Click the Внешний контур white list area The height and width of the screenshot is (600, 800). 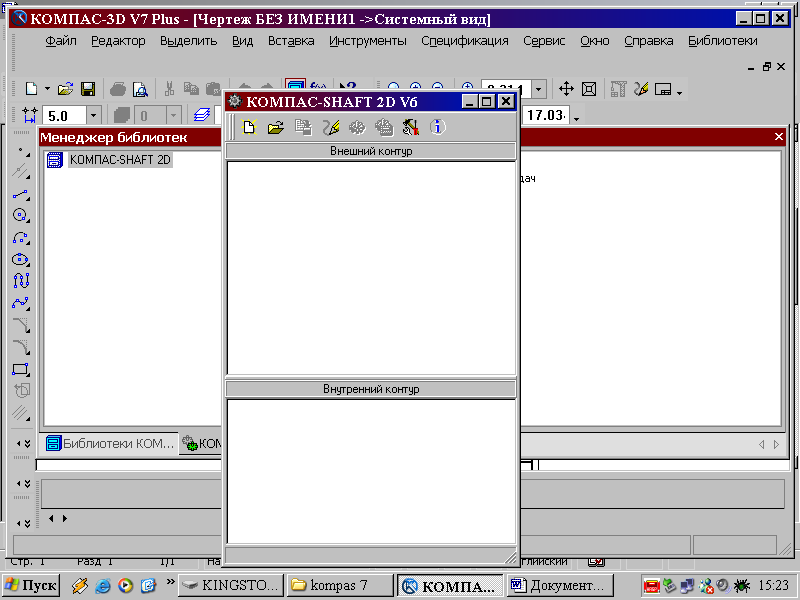coord(371,268)
